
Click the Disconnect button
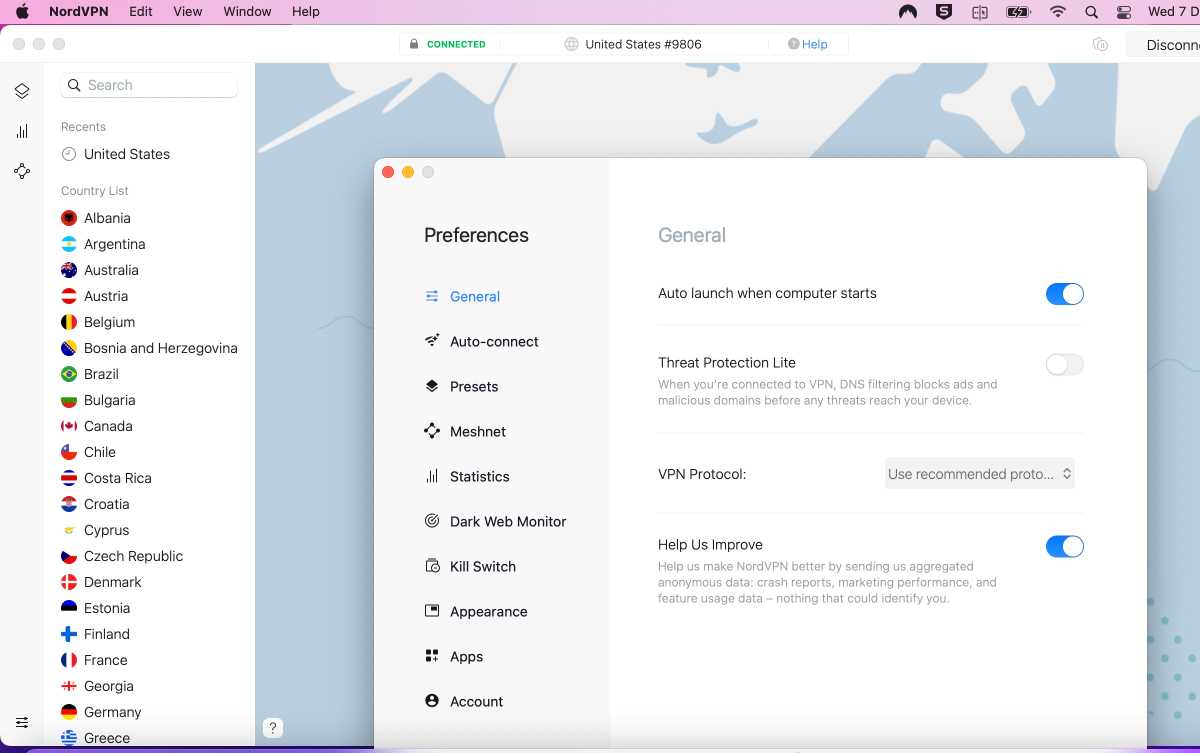click(x=1164, y=44)
